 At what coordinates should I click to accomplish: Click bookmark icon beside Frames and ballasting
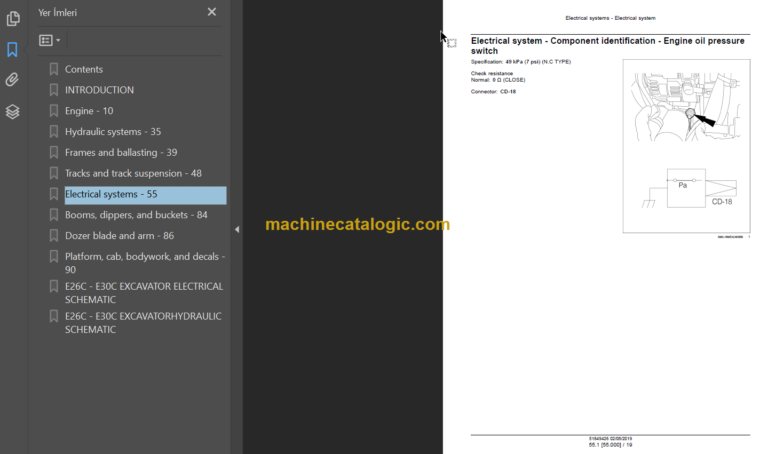click(x=54, y=152)
